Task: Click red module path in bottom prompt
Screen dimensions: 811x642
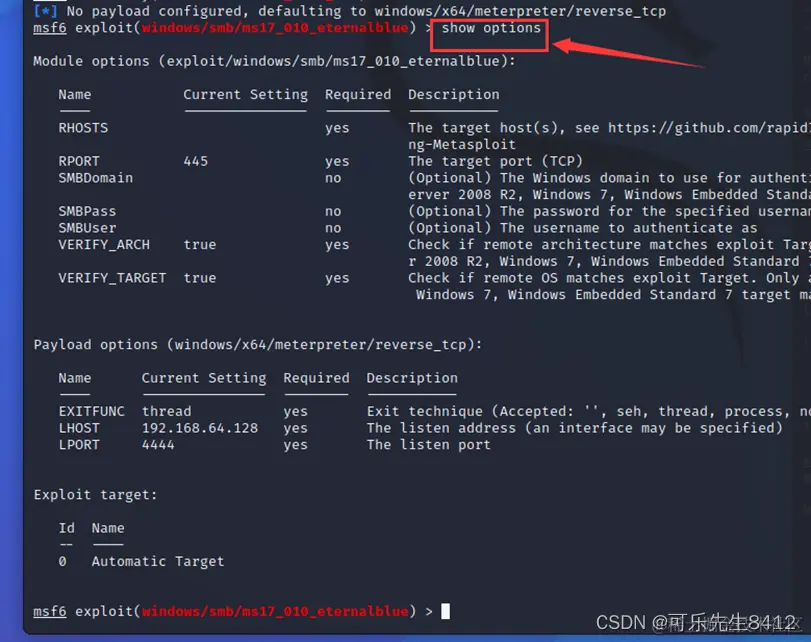Action: click(275, 611)
